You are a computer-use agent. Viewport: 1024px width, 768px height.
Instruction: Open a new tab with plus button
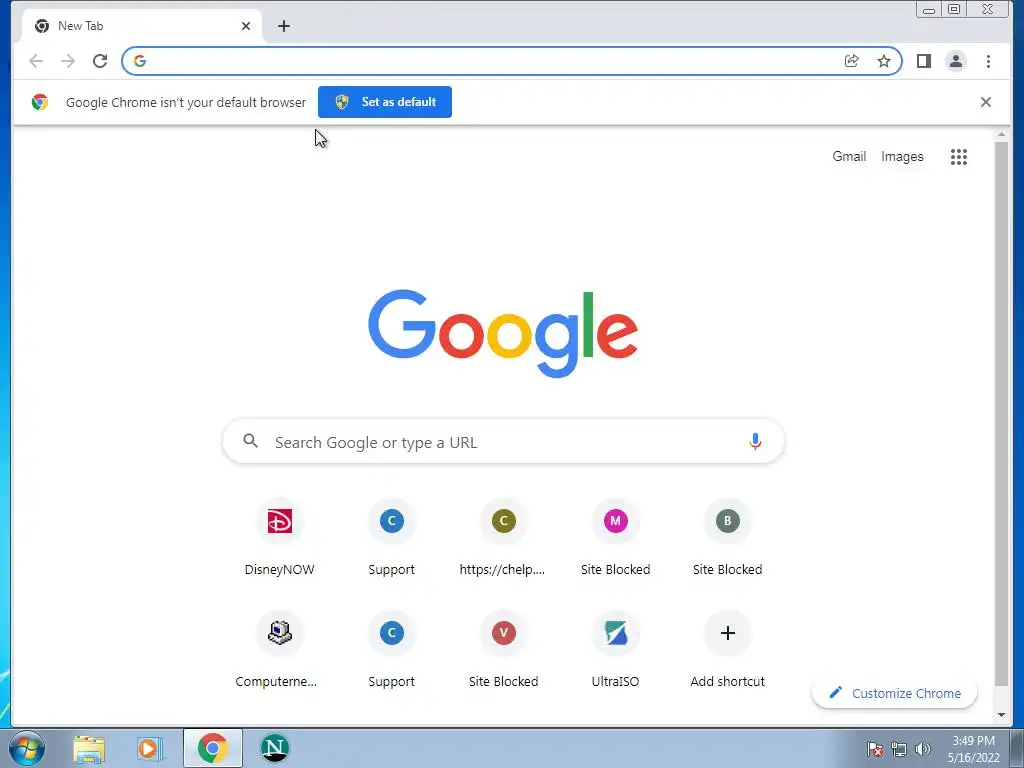tap(283, 26)
